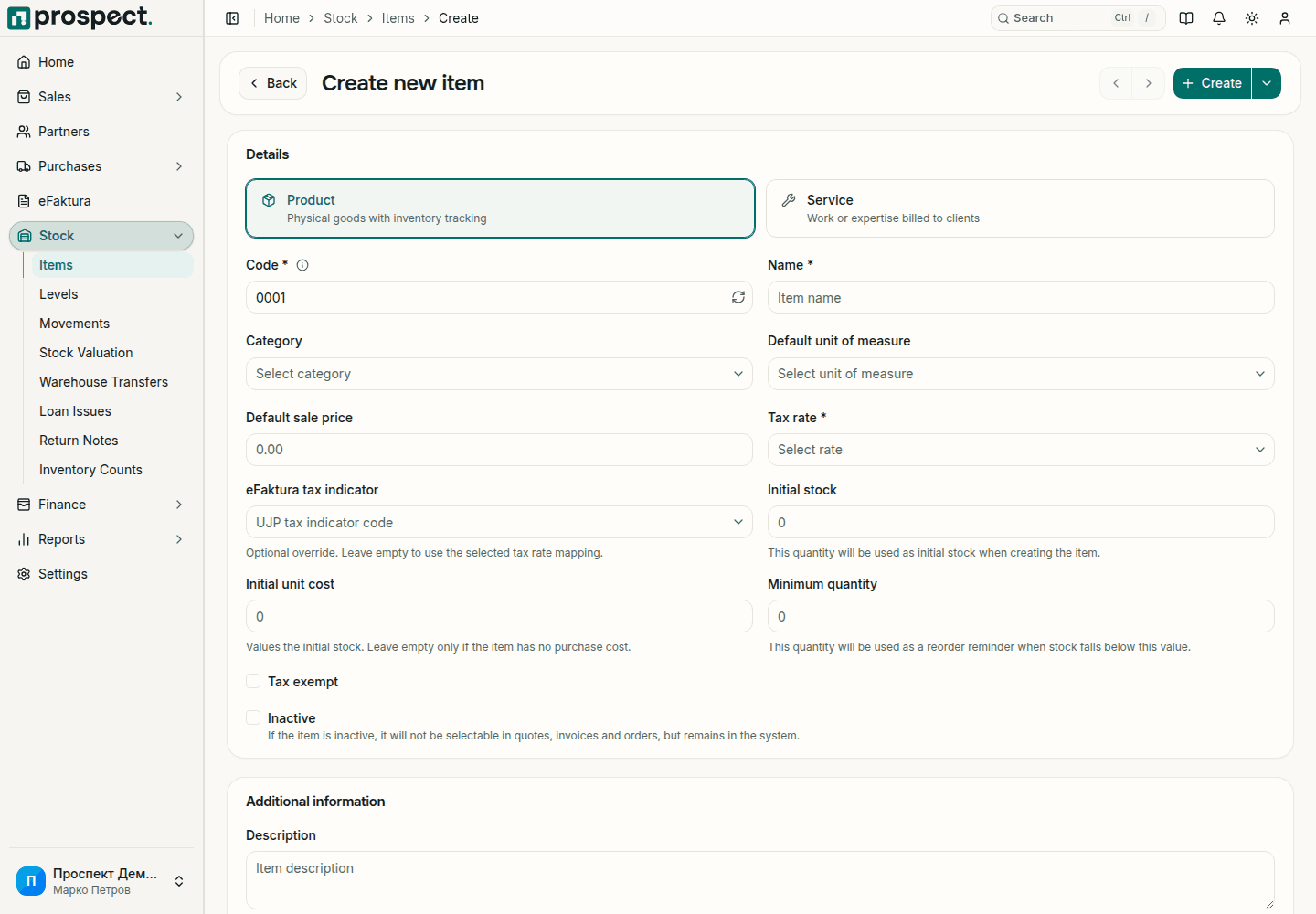Go to previous item arrow
The width and height of the screenshot is (1316, 914).
[x=1116, y=83]
